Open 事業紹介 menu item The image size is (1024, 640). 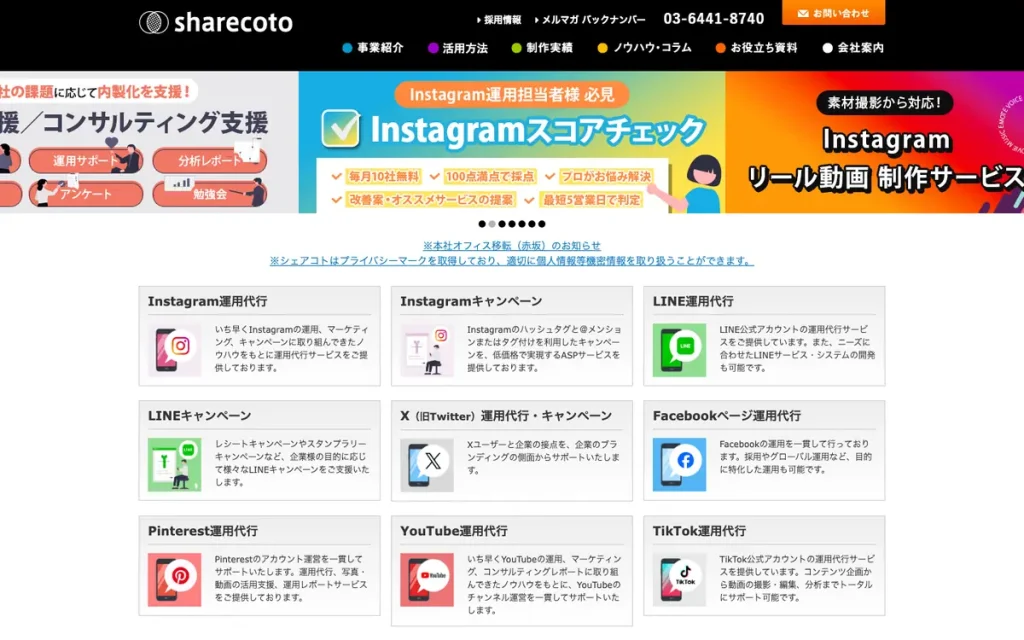pos(373,48)
